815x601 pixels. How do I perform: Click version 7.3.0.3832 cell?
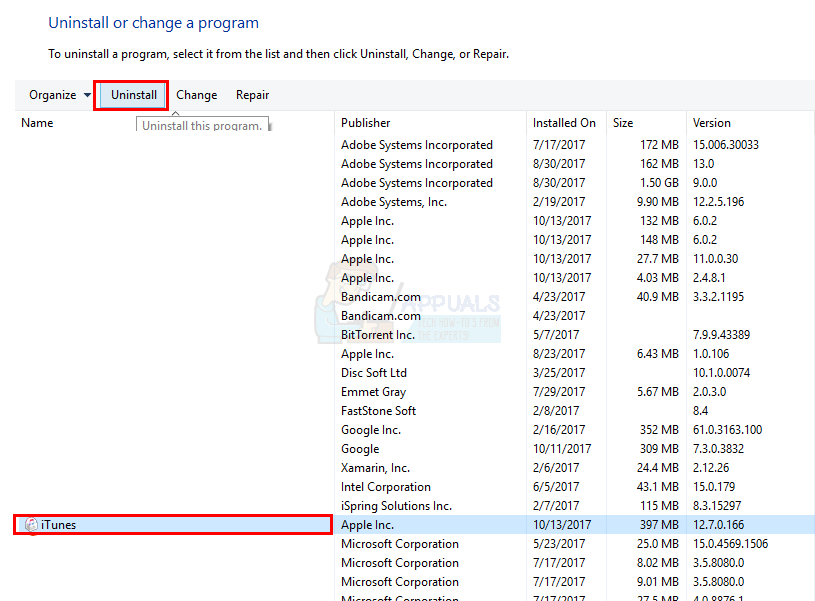pos(718,449)
